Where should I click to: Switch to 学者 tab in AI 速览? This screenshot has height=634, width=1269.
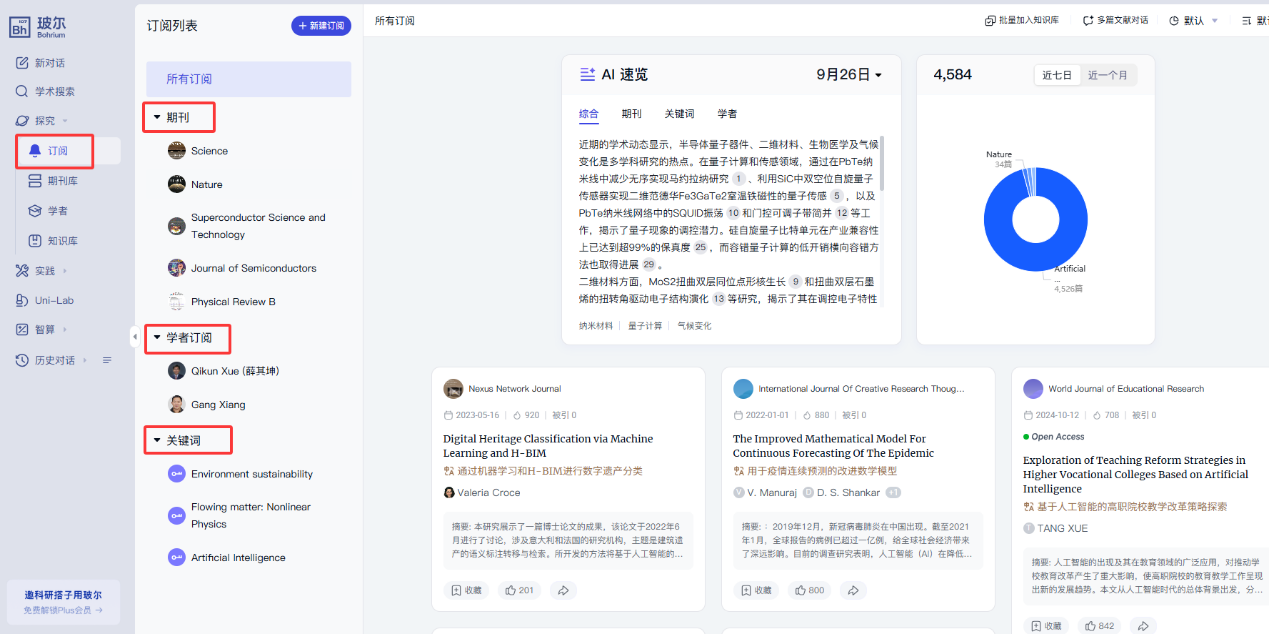coord(727,114)
